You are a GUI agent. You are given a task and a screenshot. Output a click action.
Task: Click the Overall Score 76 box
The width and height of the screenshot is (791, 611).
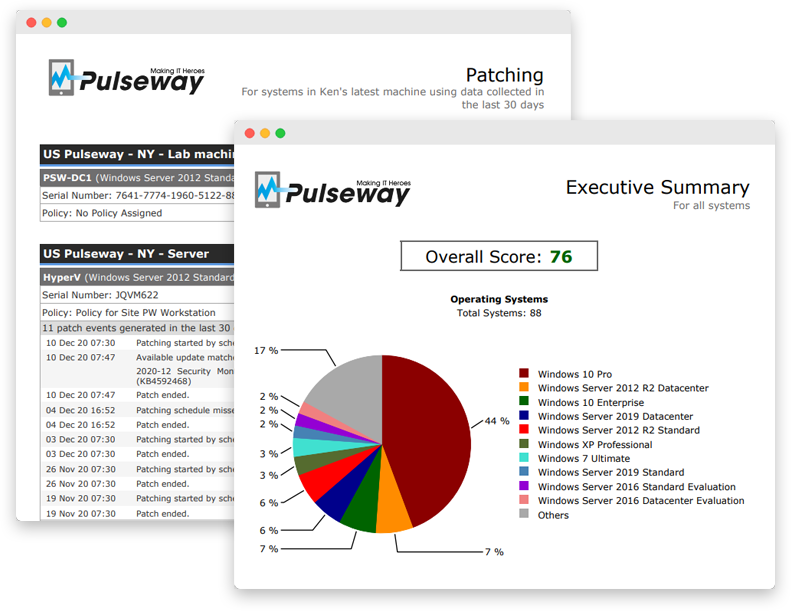click(x=499, y=256)
